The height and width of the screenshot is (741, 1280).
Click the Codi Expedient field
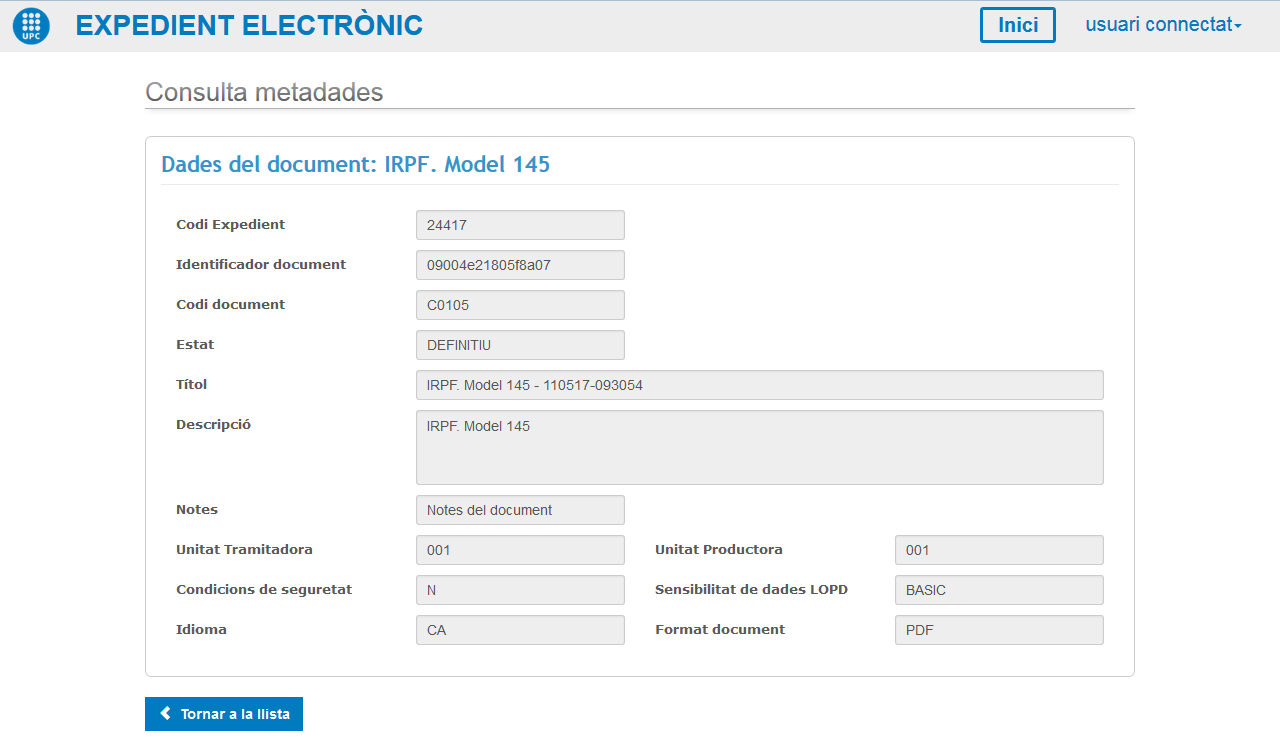(x=520, y=225)
